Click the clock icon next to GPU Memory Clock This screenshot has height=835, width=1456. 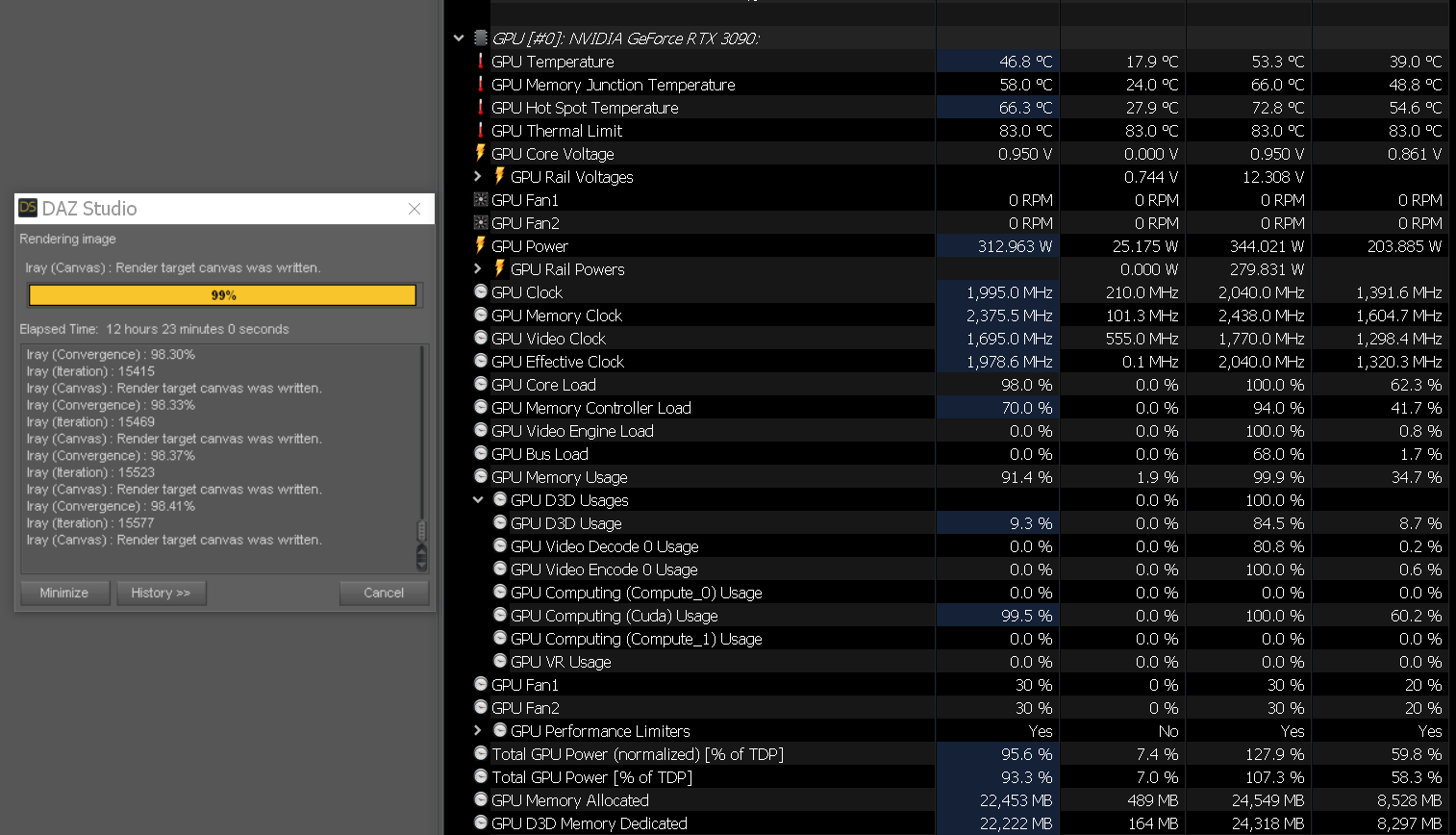pyautogui.click(x=481, y=315)
